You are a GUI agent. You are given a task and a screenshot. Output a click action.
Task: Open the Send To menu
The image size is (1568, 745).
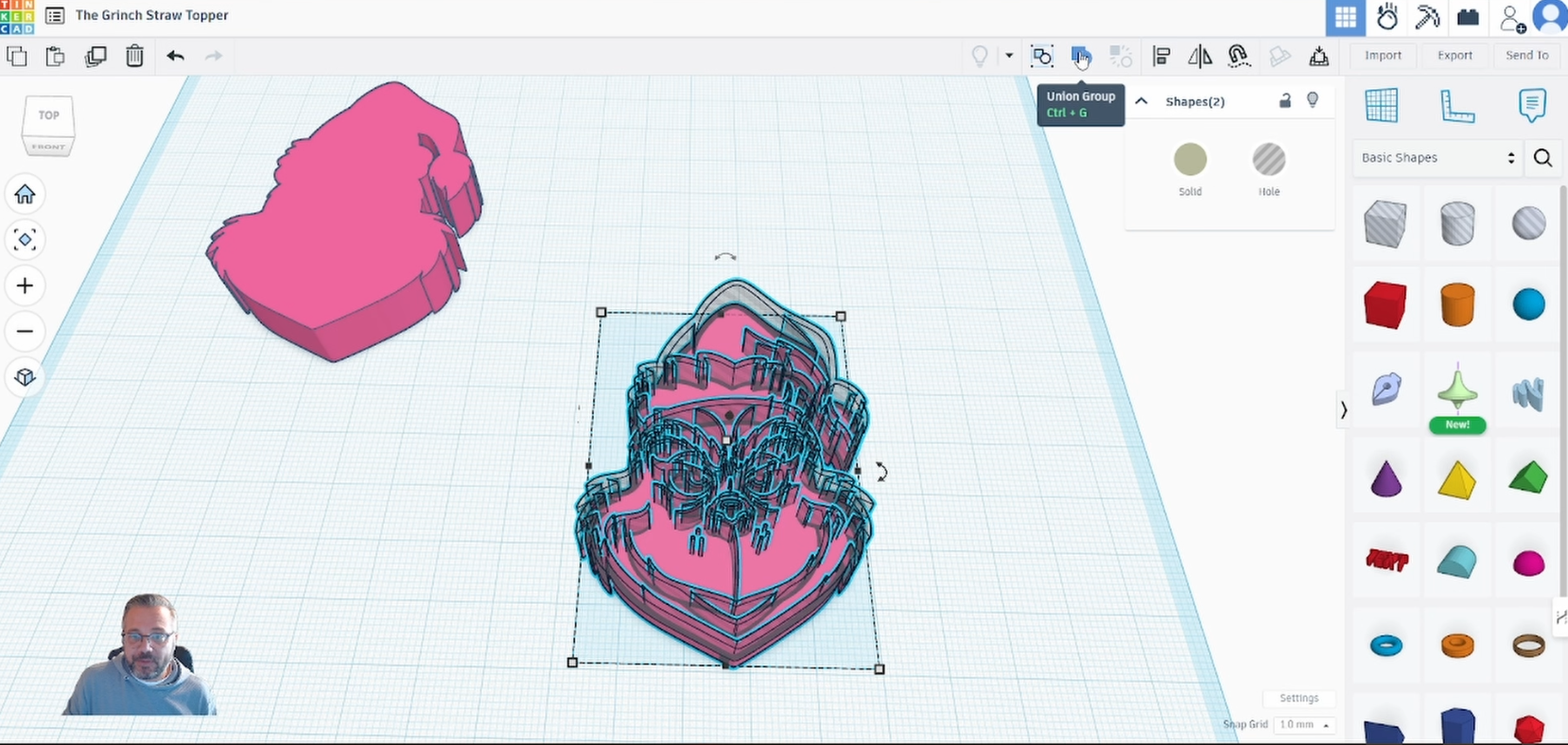pyautogui.click(x=1526, y=56)
